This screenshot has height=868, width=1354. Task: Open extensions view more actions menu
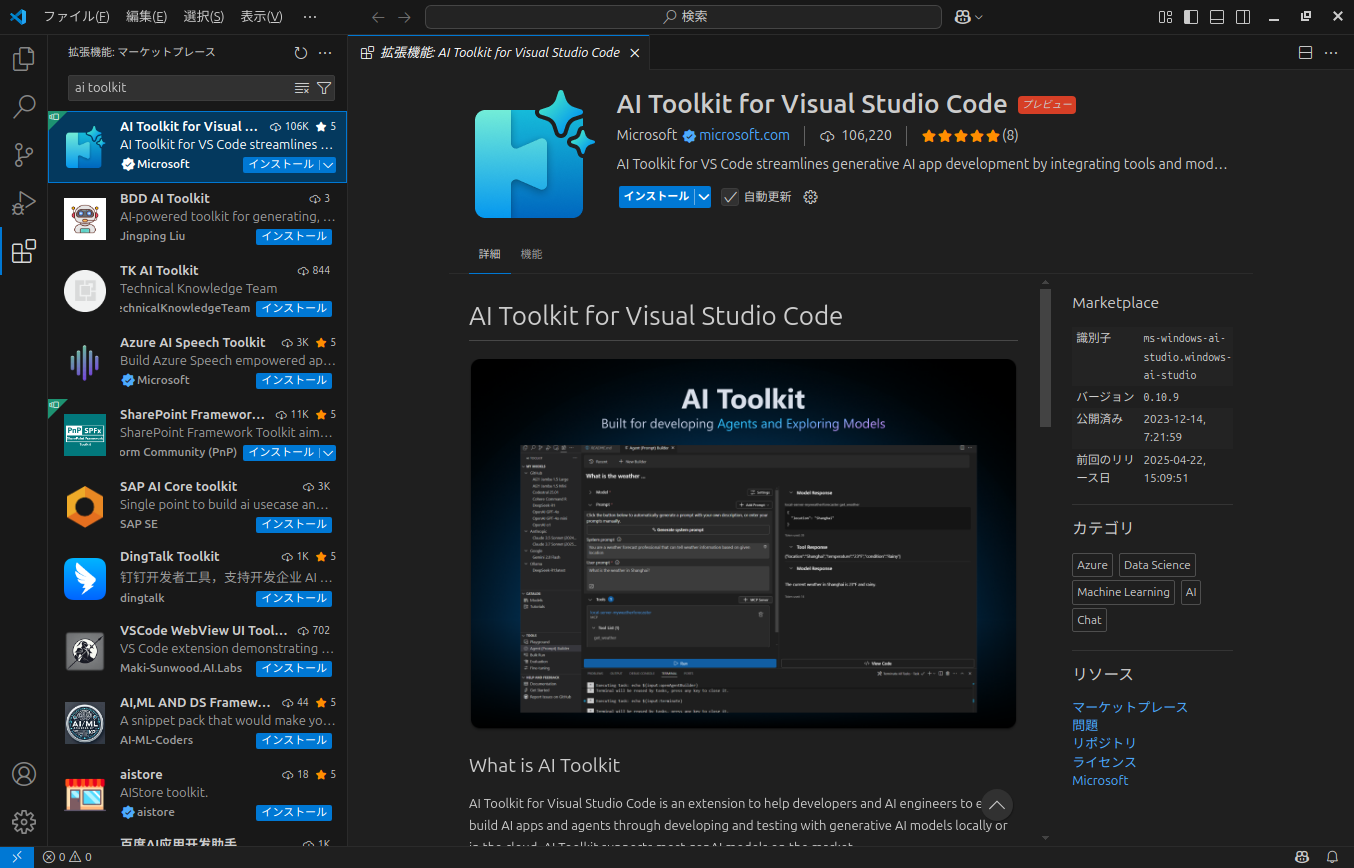pyautogui.click(x=325, y=52)
